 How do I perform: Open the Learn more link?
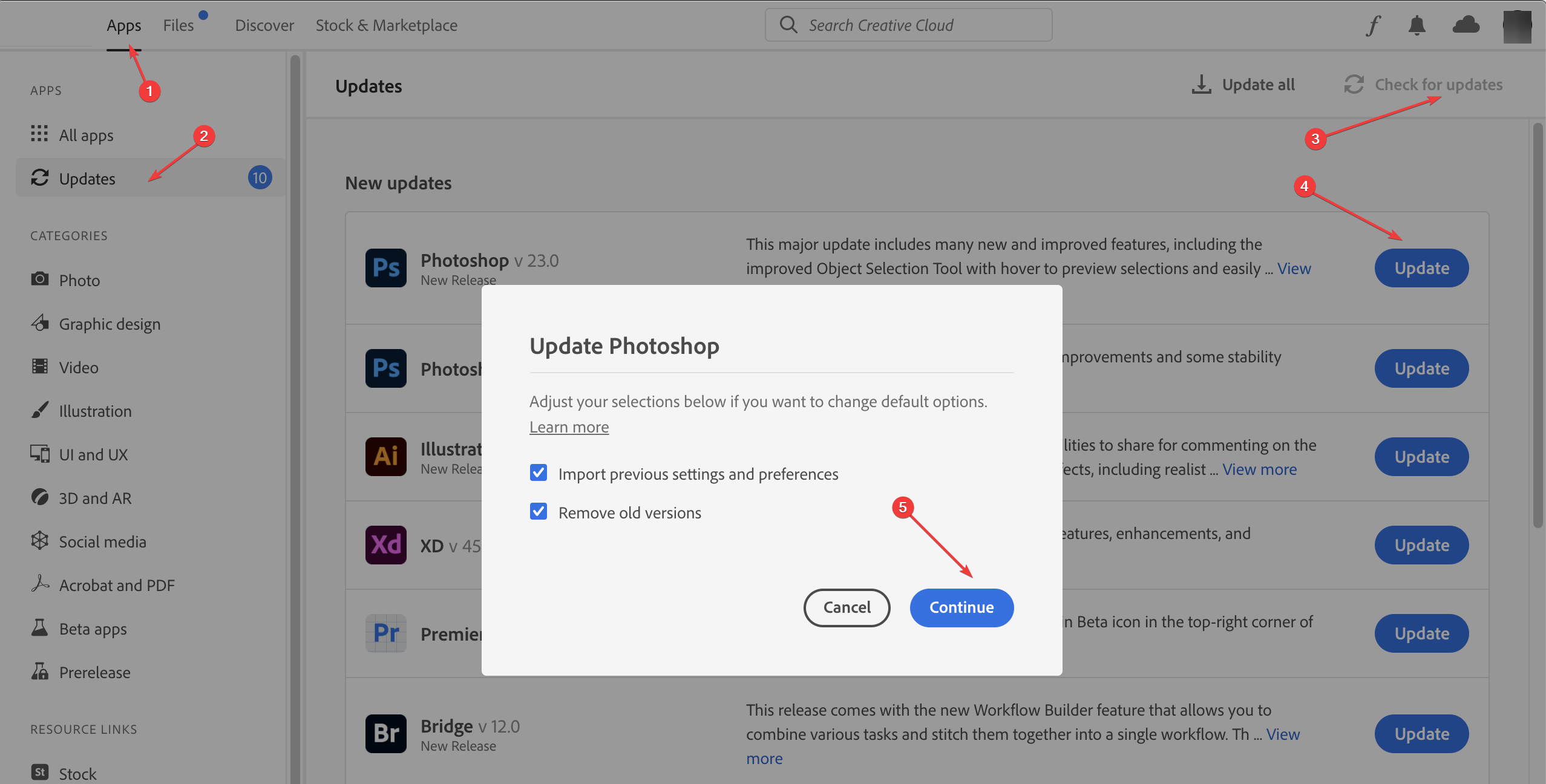point(569,427)
